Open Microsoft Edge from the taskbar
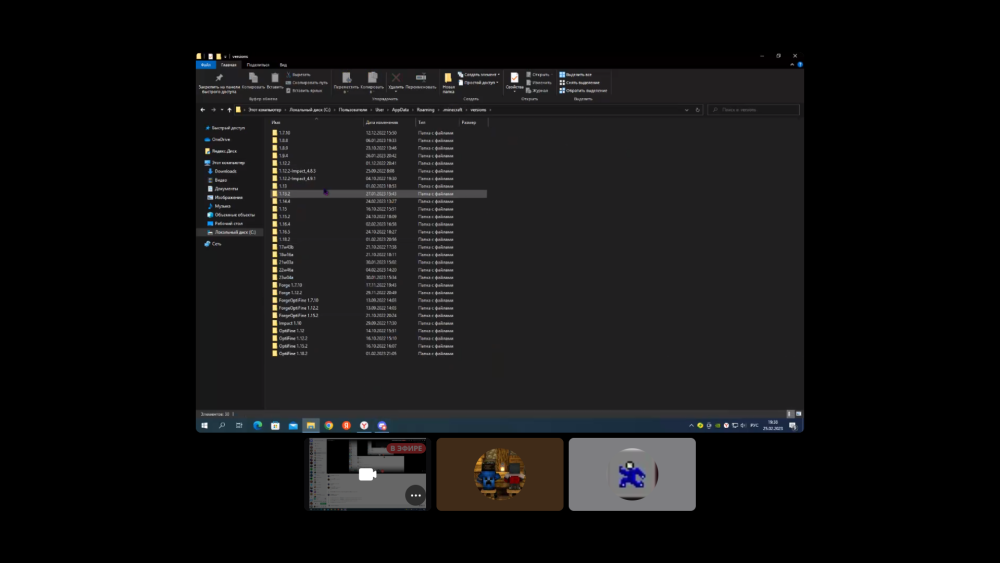This screenshot has height=563, width=1000. click(258, 425)
